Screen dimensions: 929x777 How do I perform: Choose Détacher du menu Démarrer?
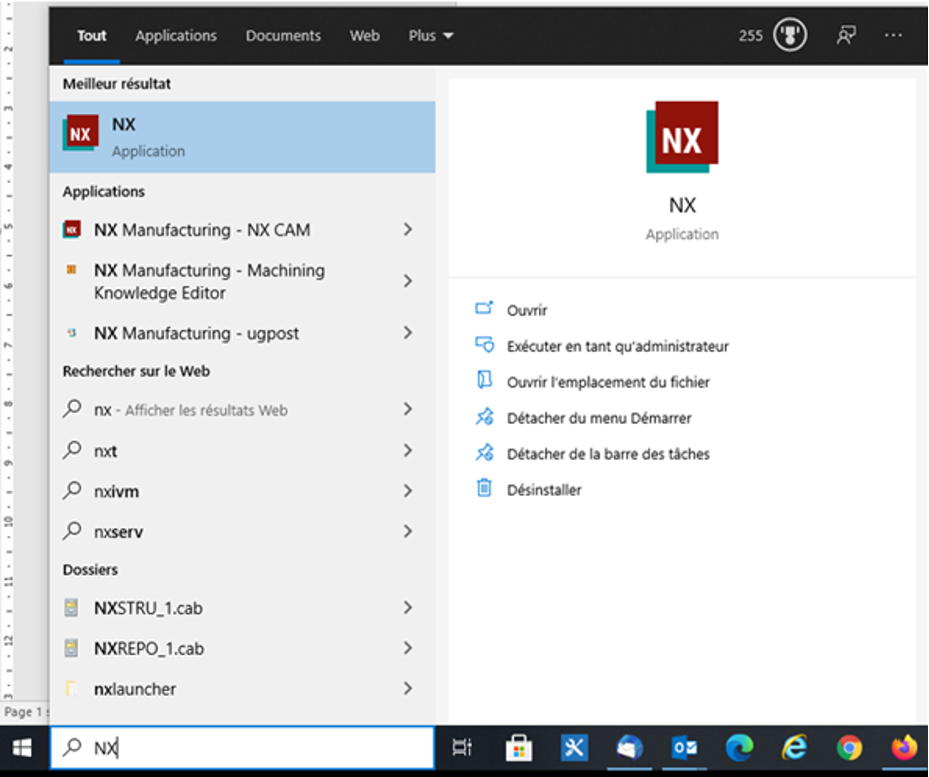click(599, 418)
